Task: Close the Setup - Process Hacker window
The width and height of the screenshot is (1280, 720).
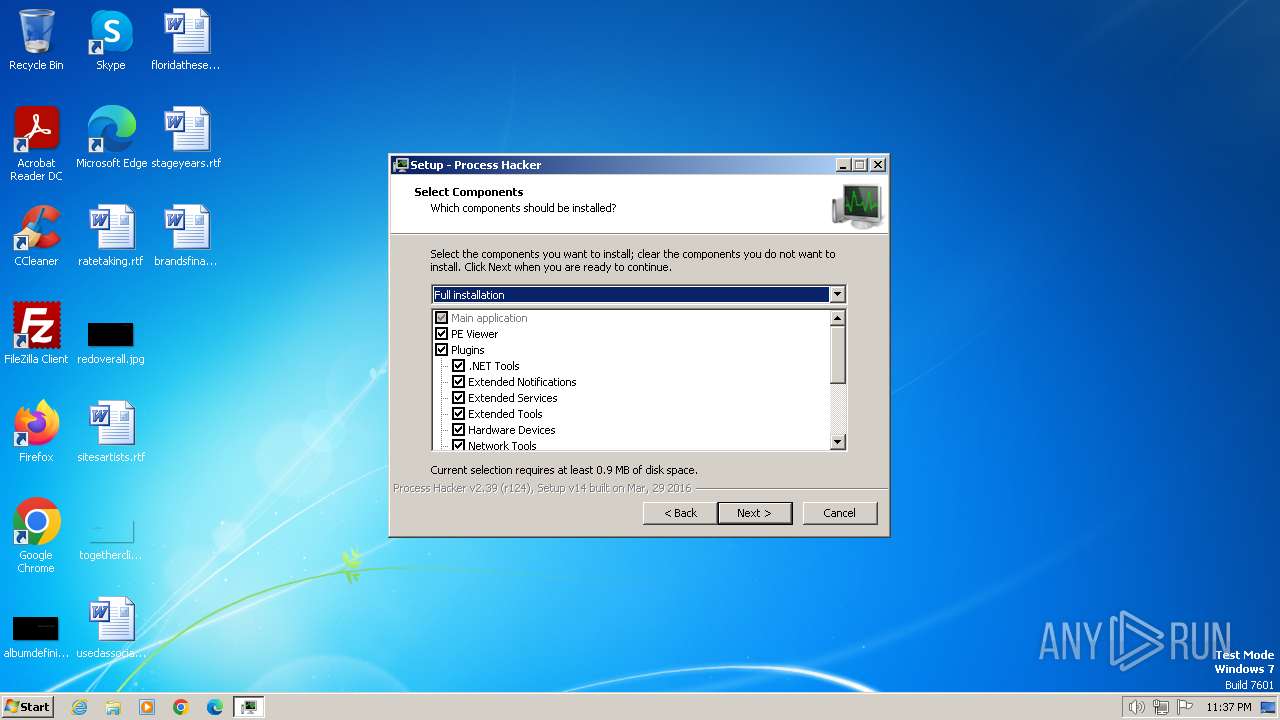Action: click(x=878, y=165)
